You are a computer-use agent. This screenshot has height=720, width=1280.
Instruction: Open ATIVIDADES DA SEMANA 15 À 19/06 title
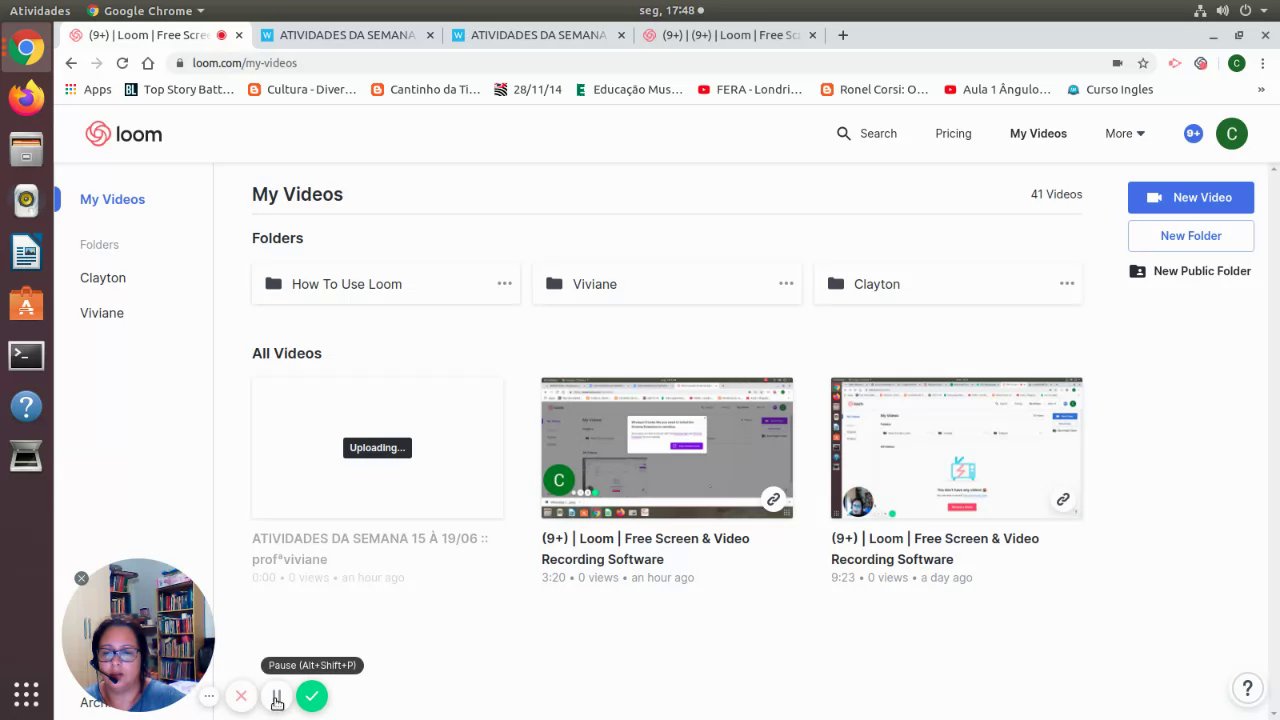370,548
